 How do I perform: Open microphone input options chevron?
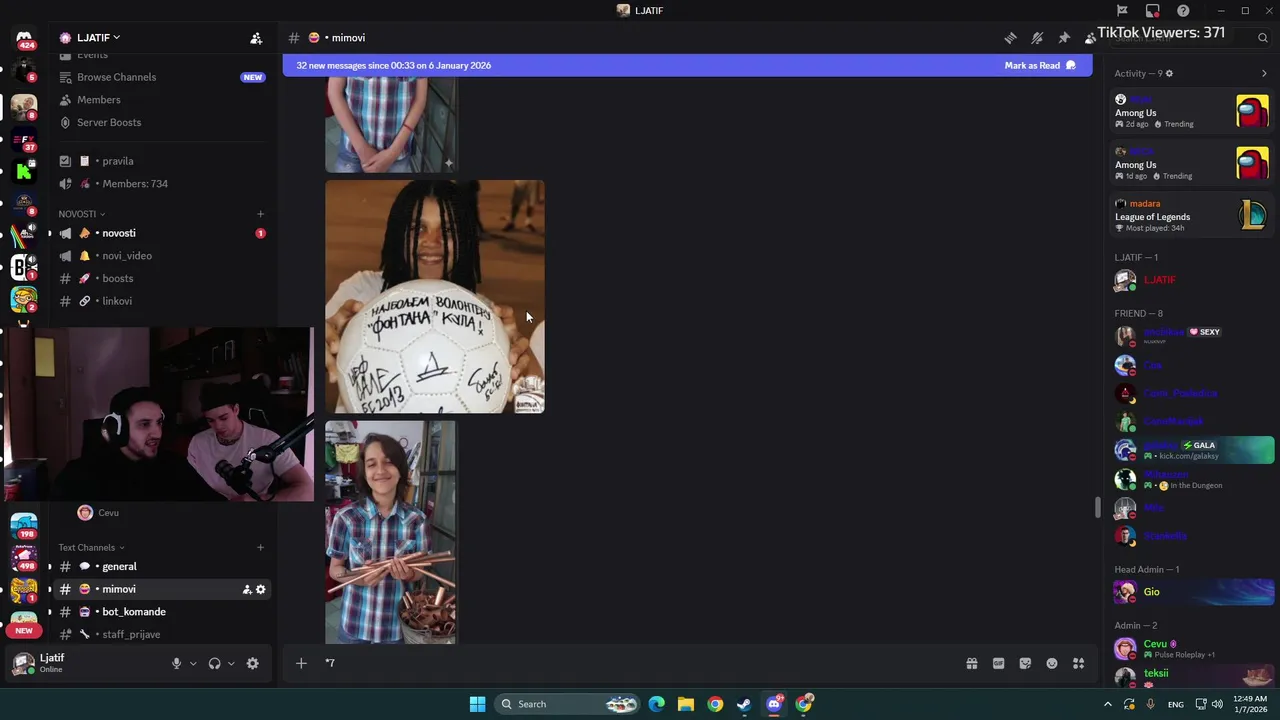193,663
